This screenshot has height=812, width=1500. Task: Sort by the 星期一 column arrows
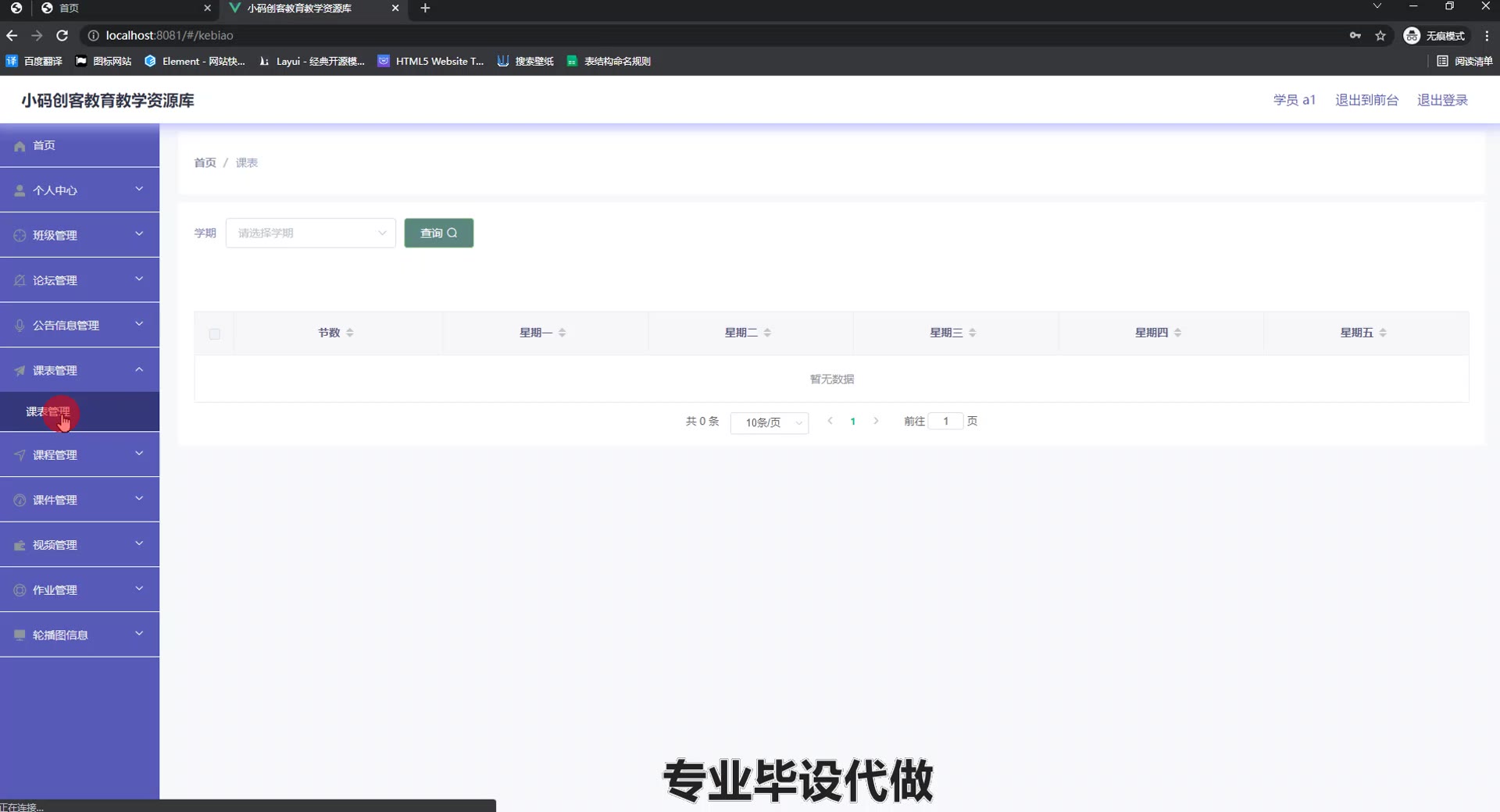(x=562, y=333)
